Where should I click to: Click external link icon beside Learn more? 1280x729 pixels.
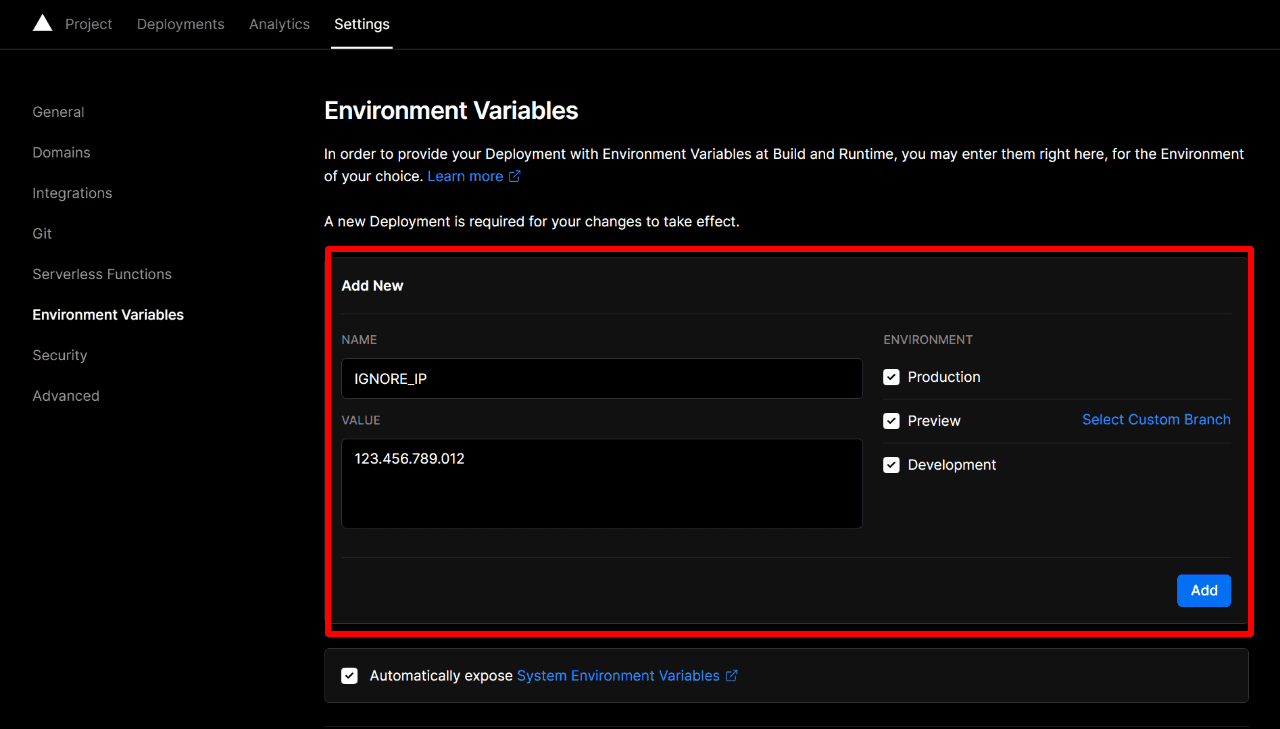(515, 176)
